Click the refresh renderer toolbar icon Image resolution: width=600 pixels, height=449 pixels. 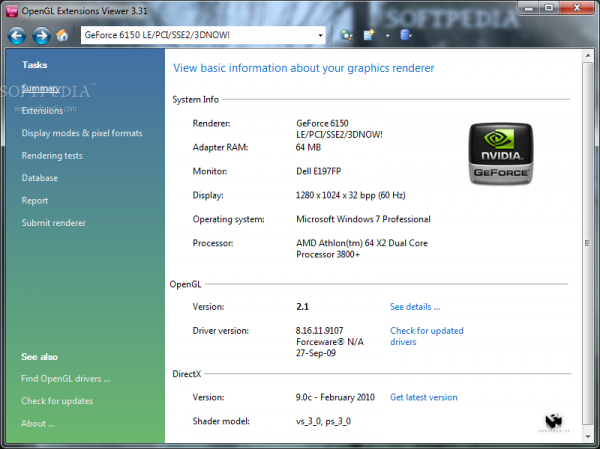click(346, 35)
